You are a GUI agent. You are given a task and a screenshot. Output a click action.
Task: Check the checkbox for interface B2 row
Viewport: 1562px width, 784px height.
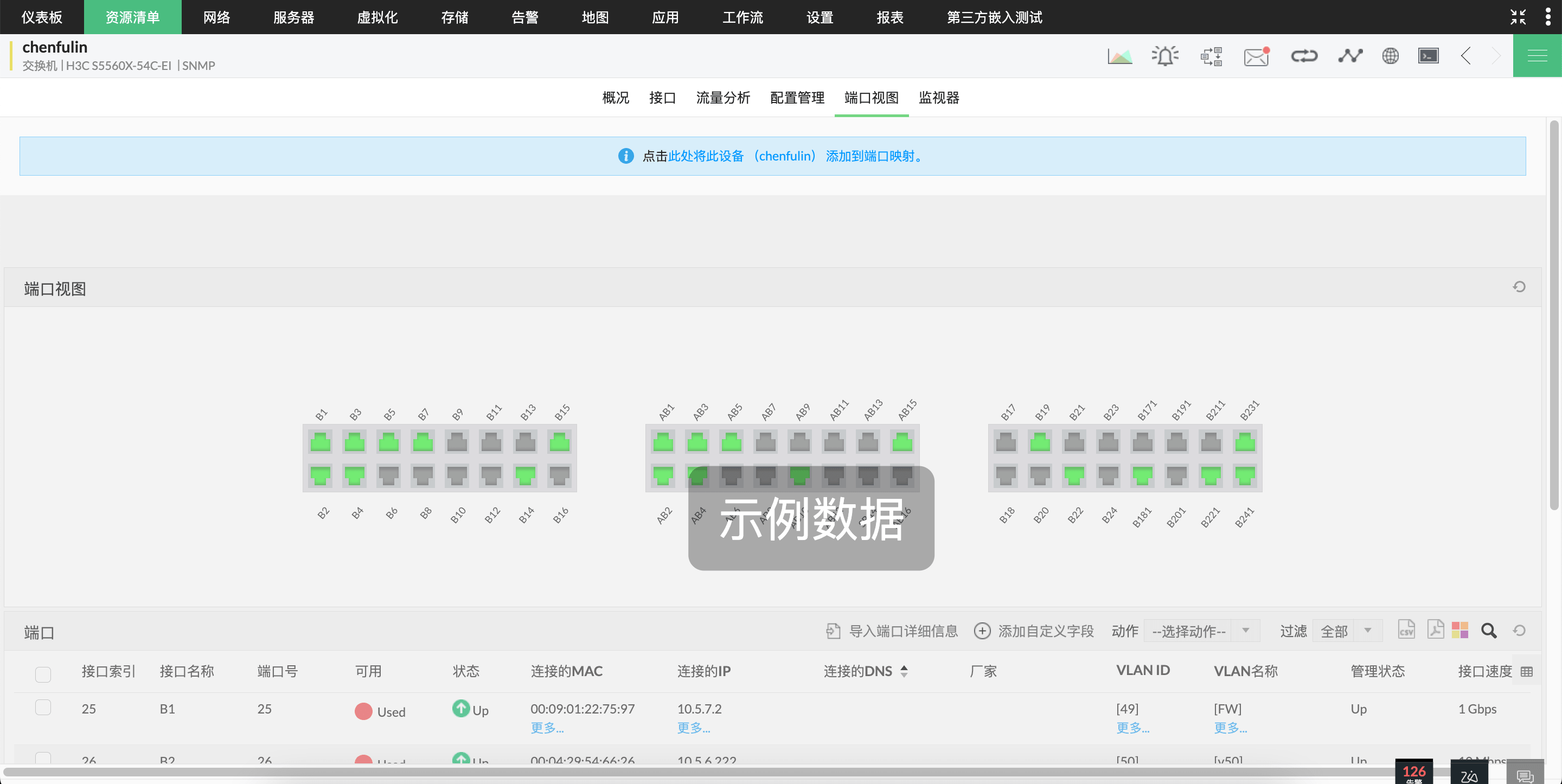[43, 757]
